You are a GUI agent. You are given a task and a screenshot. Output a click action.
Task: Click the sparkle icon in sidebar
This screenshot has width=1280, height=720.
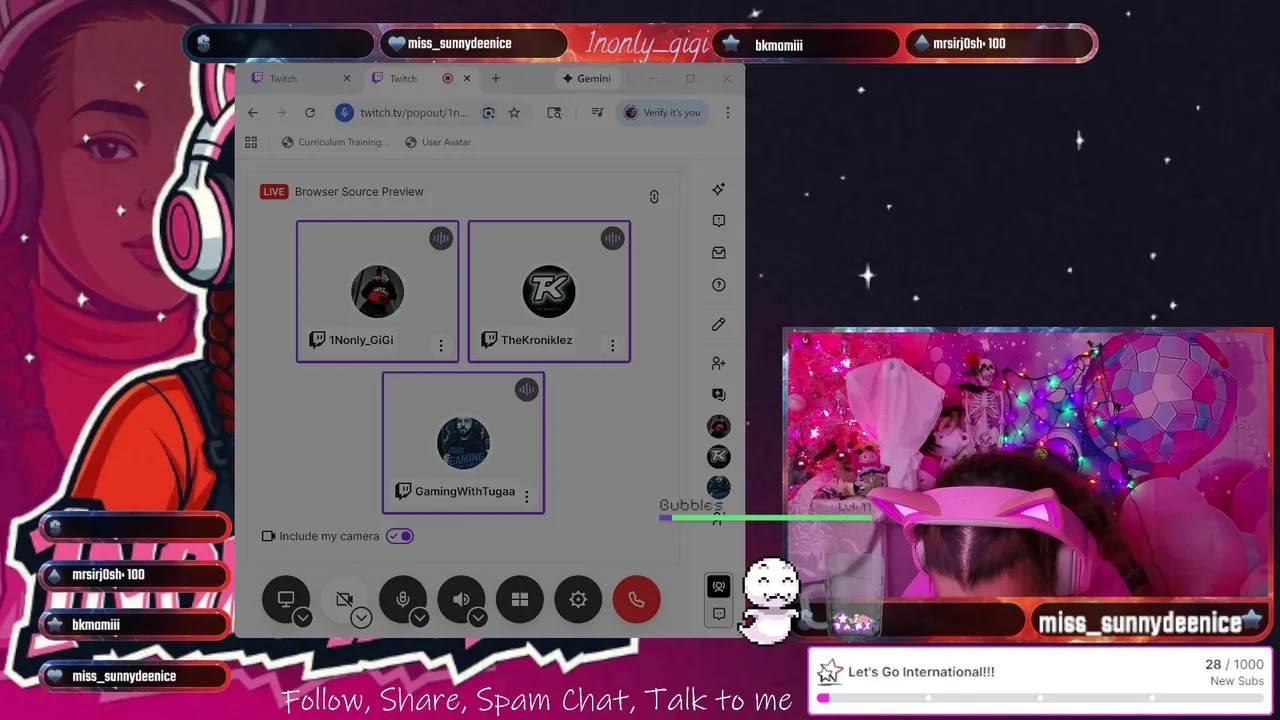point(718,189)
